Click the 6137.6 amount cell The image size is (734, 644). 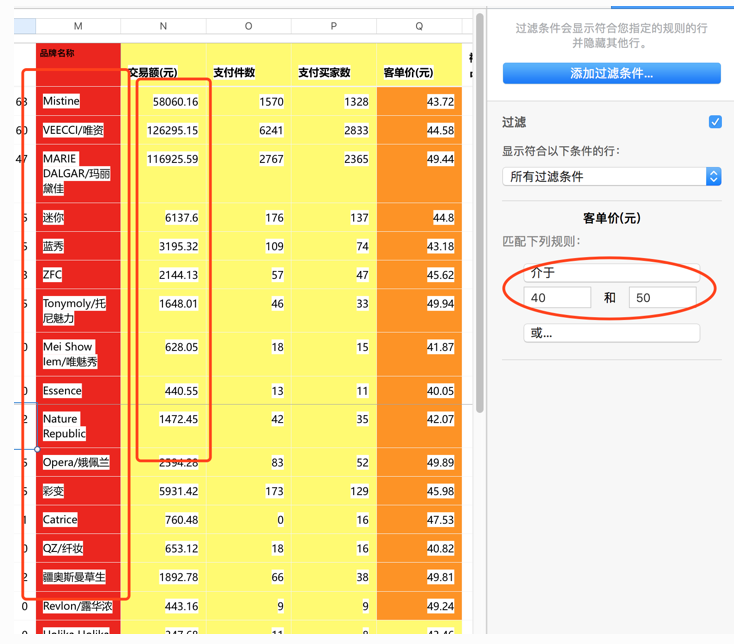click(163, 217)
